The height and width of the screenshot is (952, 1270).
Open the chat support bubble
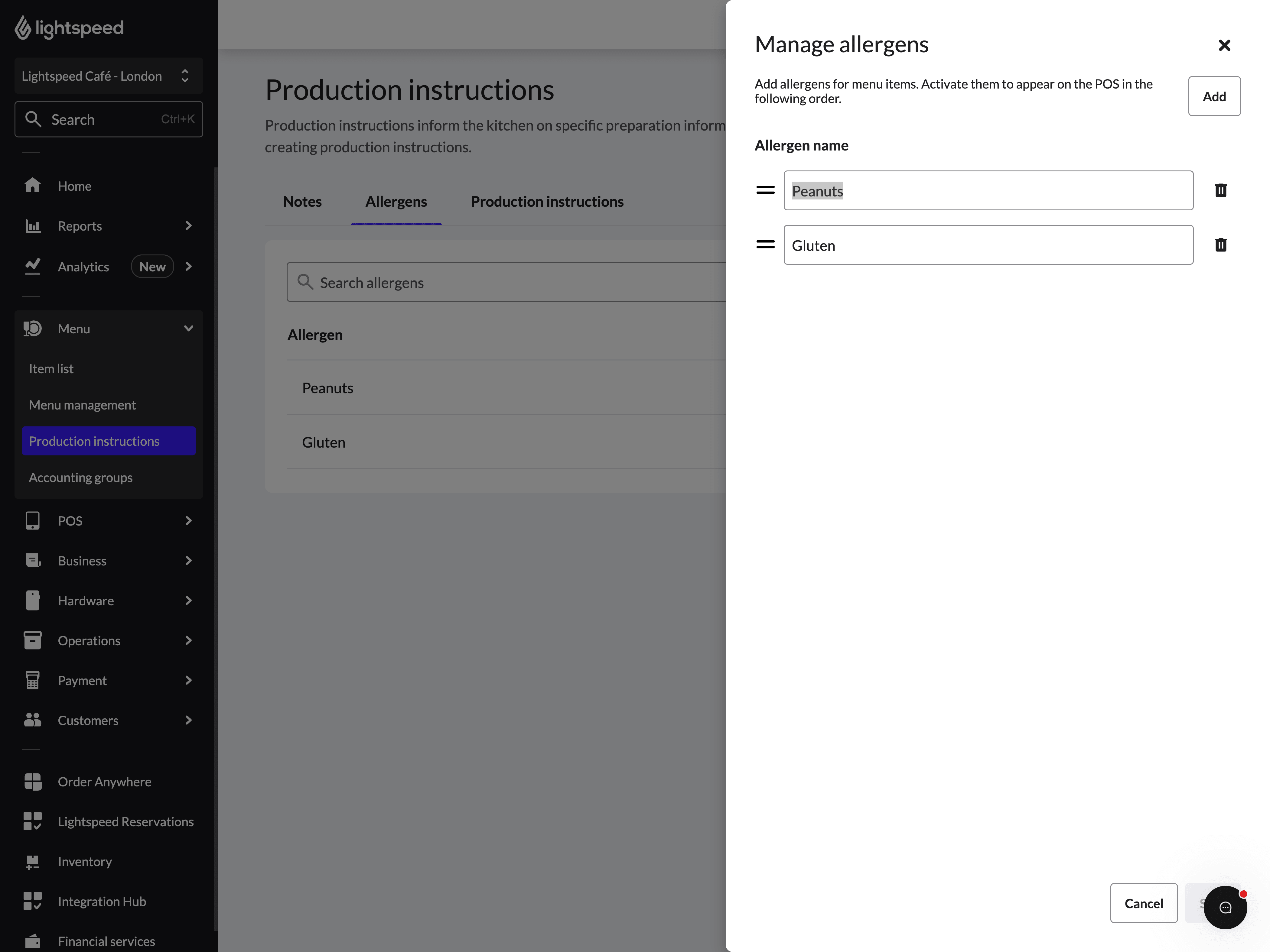1225,907
